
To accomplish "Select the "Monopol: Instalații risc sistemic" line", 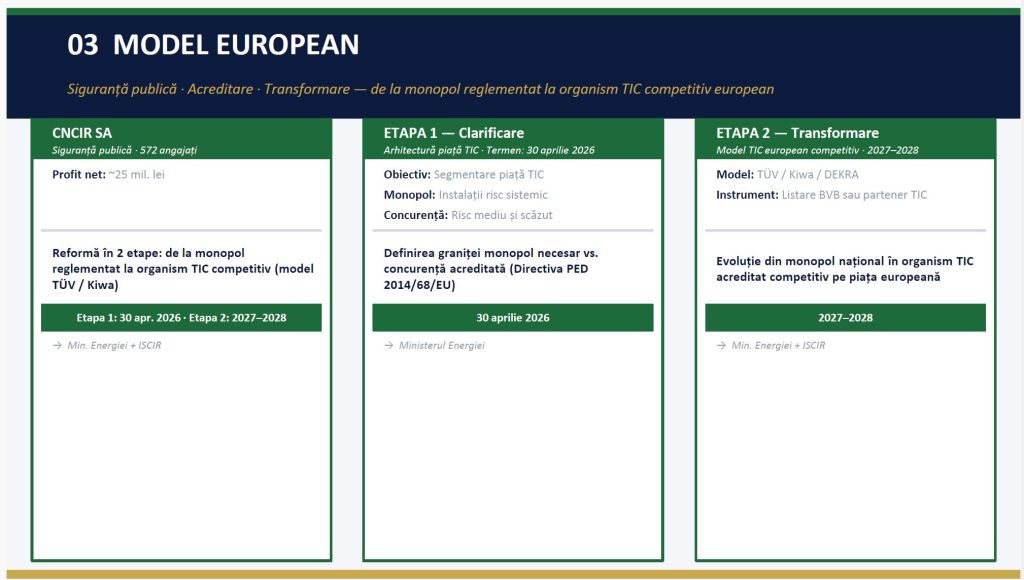I will [465, 195].
